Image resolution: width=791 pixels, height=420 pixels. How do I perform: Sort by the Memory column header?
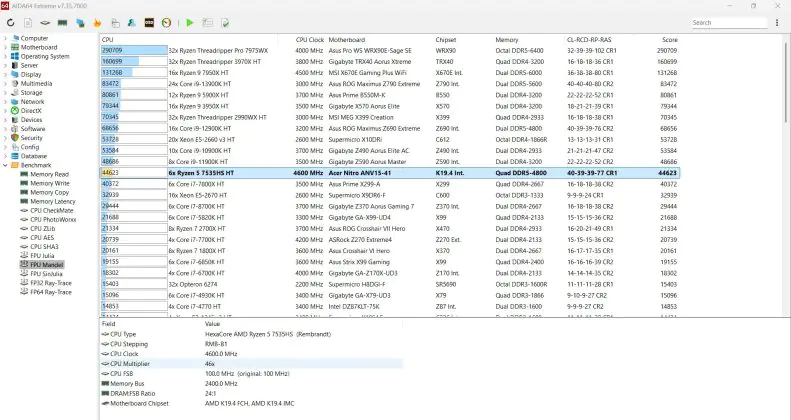(x=506, y=40)
